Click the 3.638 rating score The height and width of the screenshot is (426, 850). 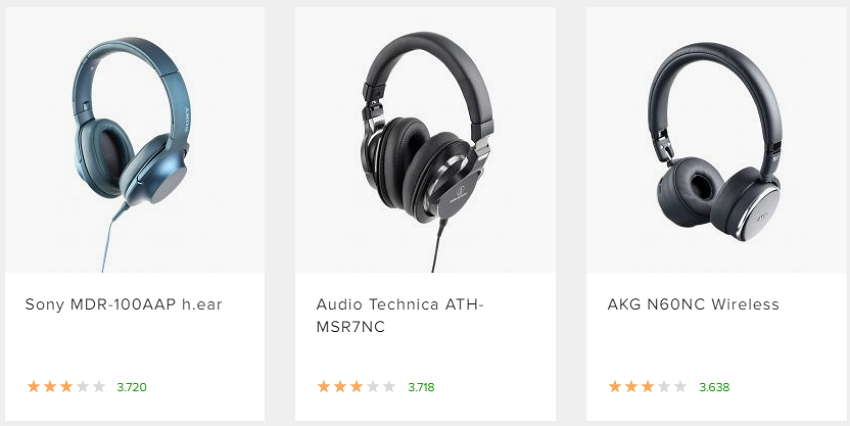(x=714, y=387)
